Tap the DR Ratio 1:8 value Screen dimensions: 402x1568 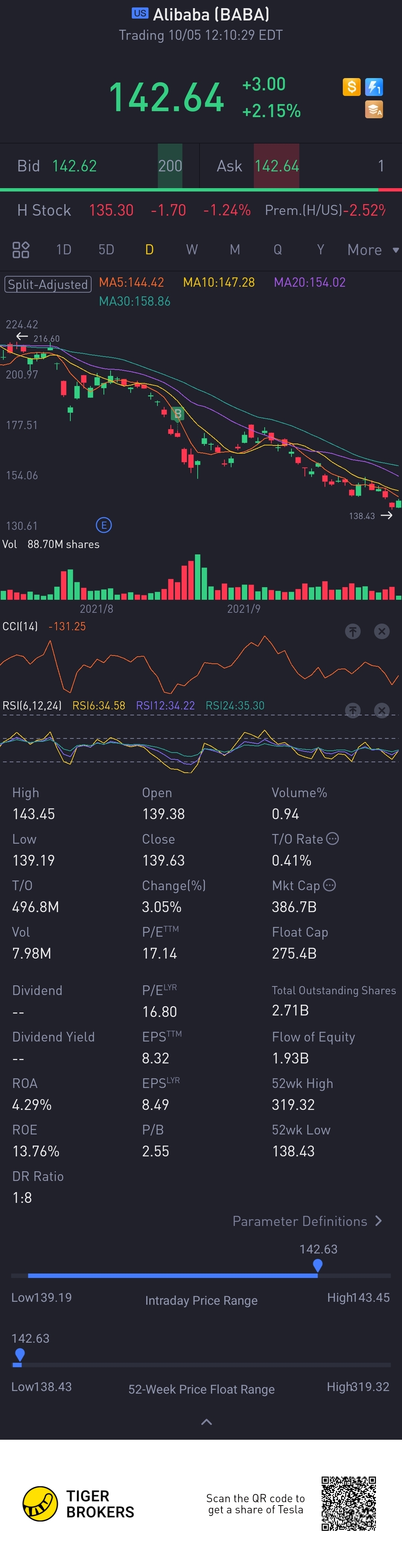coord(22,1197)
